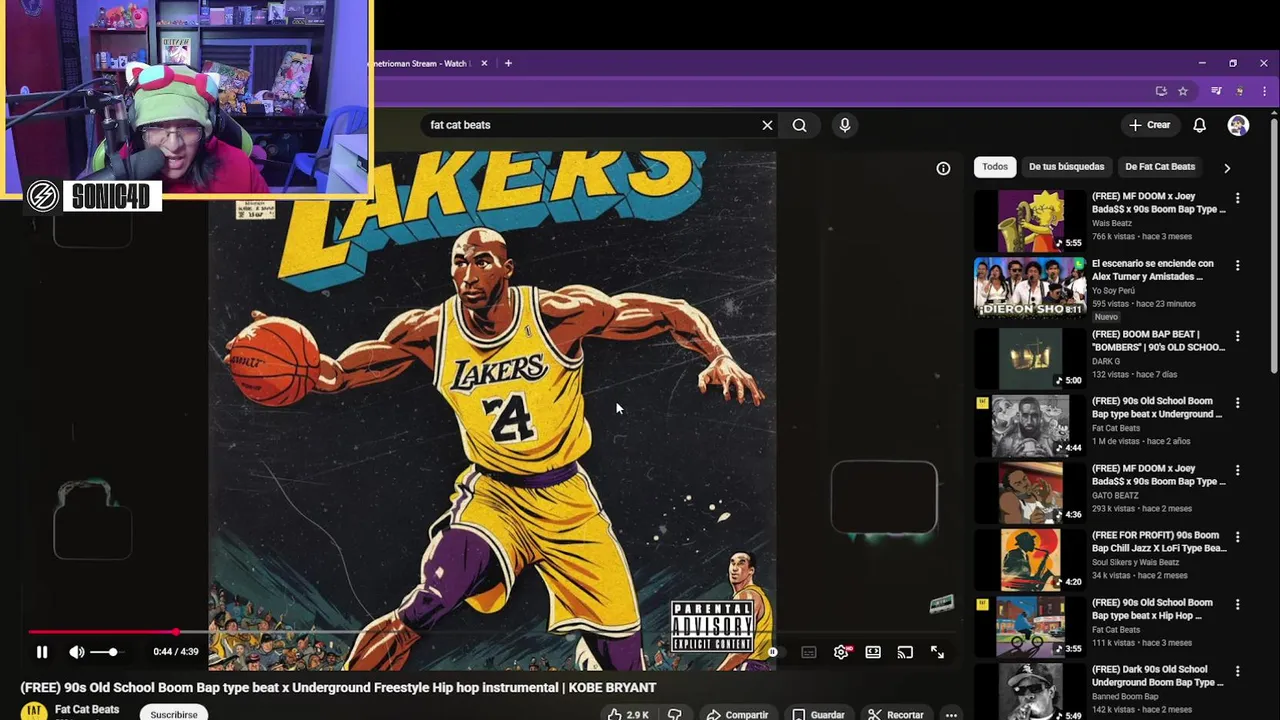Show more filter chips with arrow
Viewport: 1280px width, 720px height.
(1227, 168)
